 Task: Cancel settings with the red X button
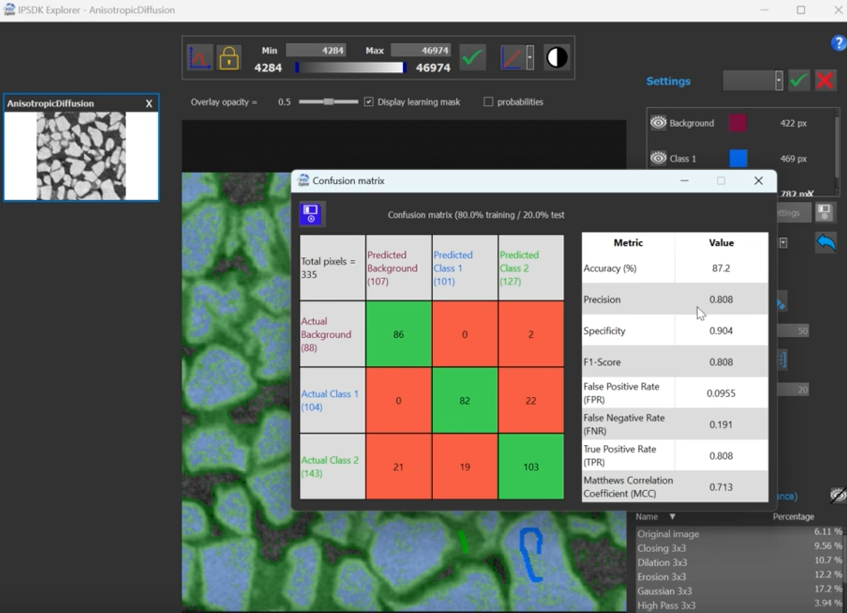tap(825, 81)
